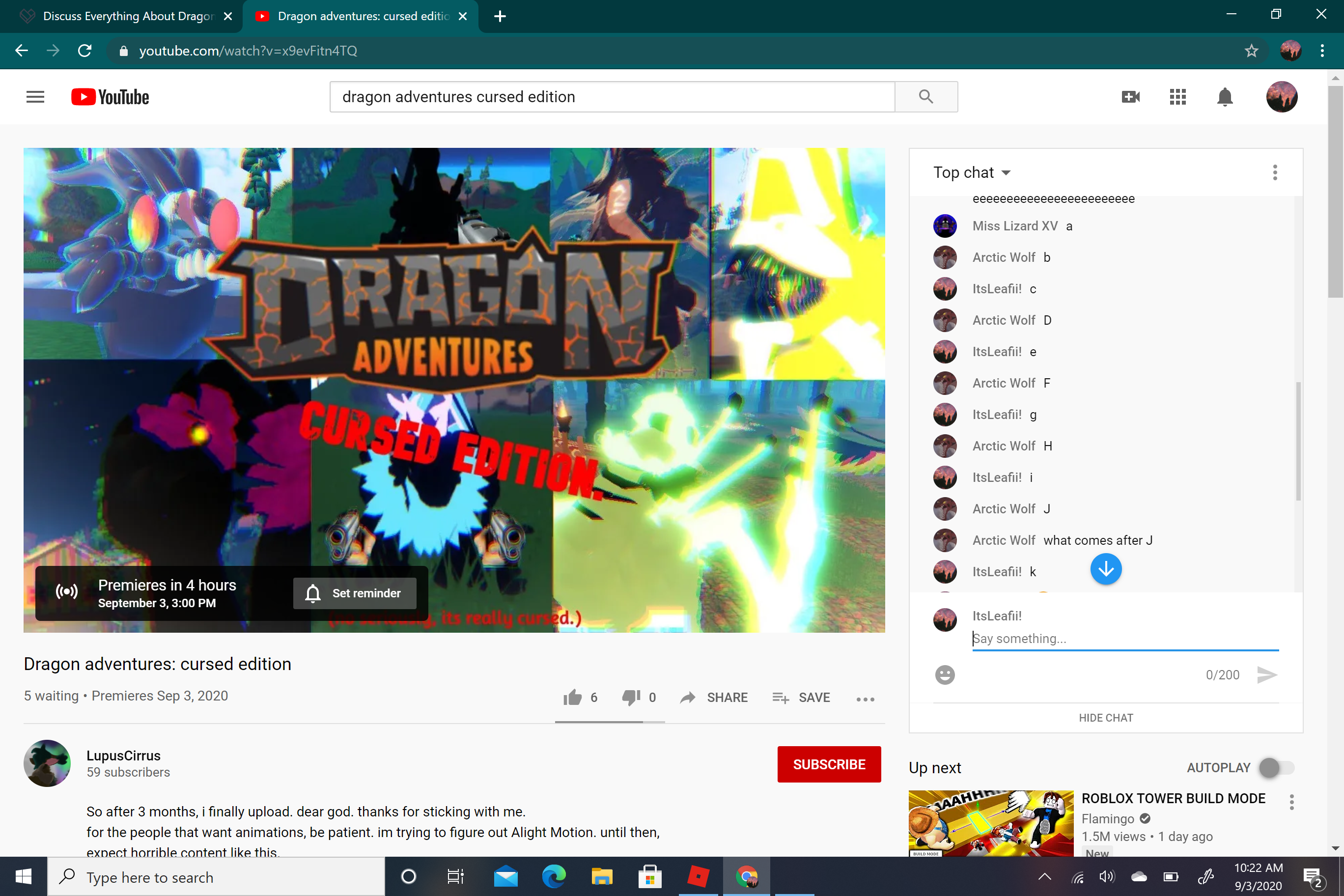Click the LupusCirrus channel avatar
The image size is (1344, 896).
click(x=48, y=763)
